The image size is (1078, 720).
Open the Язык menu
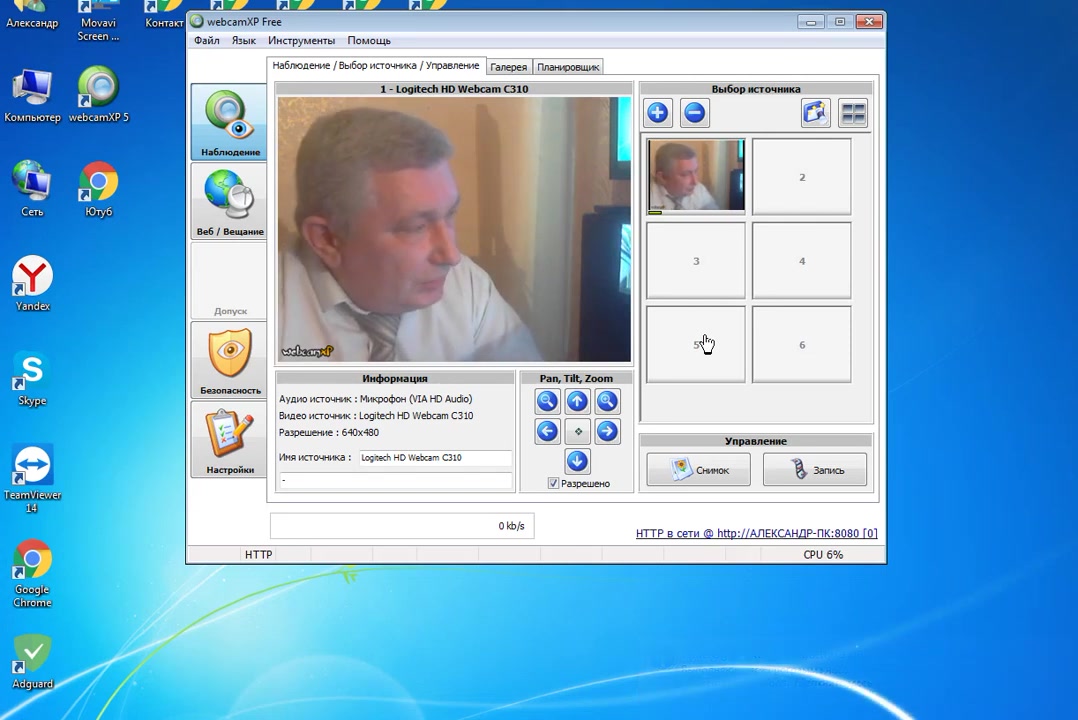pos(243,41)
